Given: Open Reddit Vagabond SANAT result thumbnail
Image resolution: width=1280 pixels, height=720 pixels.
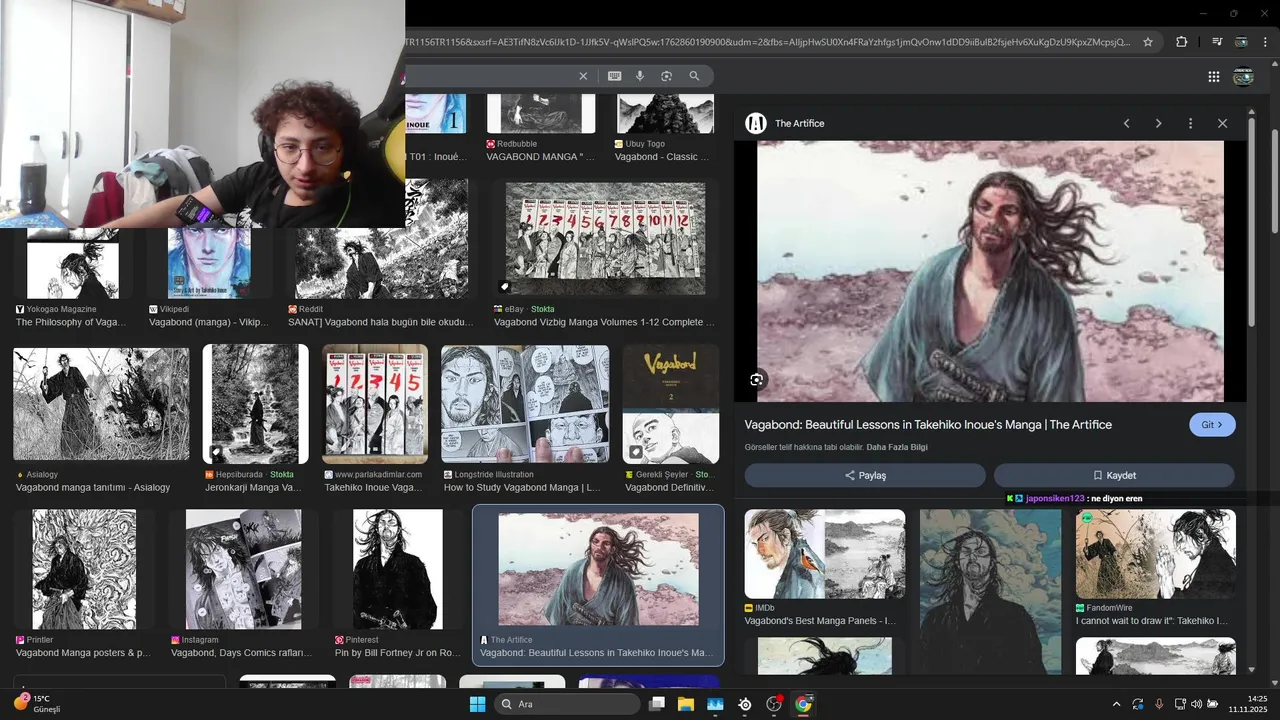Looking at the screenshot, I should click(381, 240).
